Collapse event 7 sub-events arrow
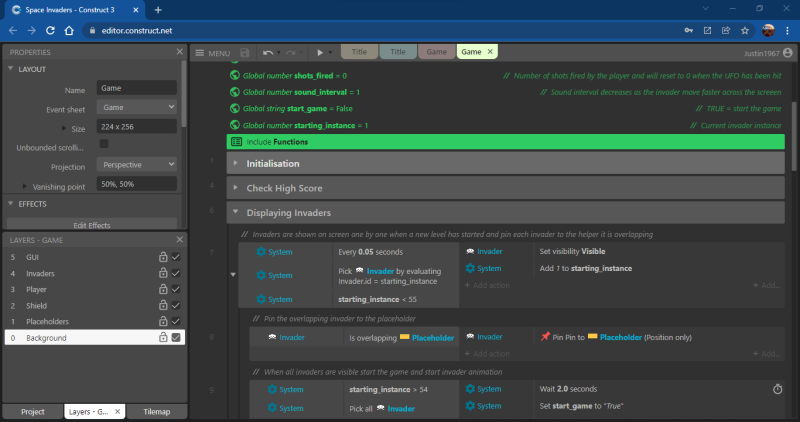The width and height of the screenshot is (800, 422). click(233, 275)
